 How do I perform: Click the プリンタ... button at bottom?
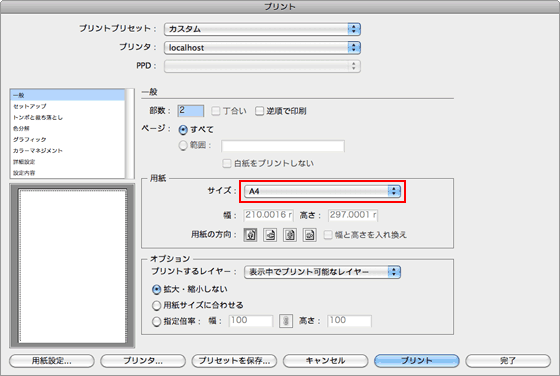click(143, 361)
